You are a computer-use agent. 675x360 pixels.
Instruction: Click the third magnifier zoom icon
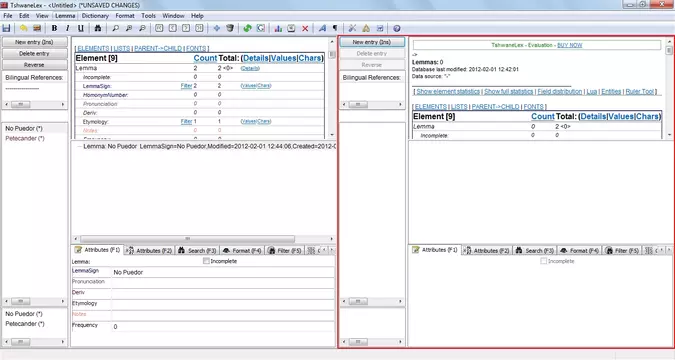(x=142, y=28)
